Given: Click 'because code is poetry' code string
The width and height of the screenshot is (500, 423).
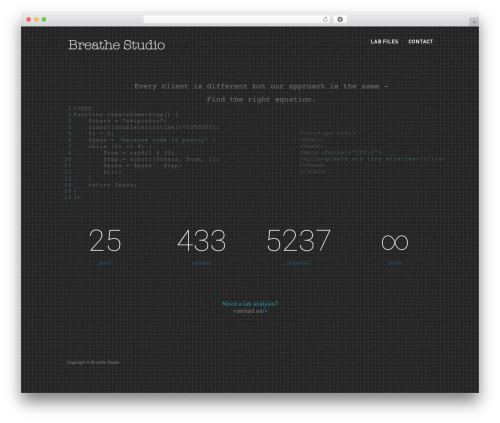Looking at the screenshot, I should point(163,140).
